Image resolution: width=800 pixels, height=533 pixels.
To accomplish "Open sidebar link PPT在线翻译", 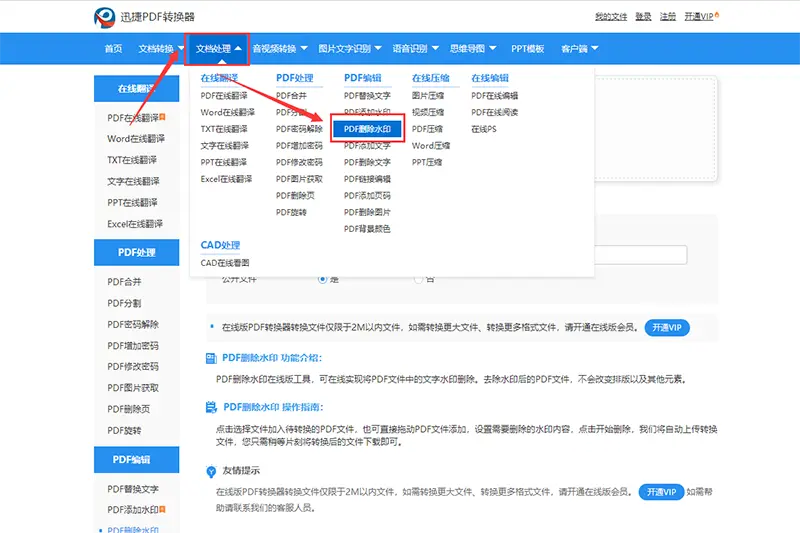I will pos(132,202).
